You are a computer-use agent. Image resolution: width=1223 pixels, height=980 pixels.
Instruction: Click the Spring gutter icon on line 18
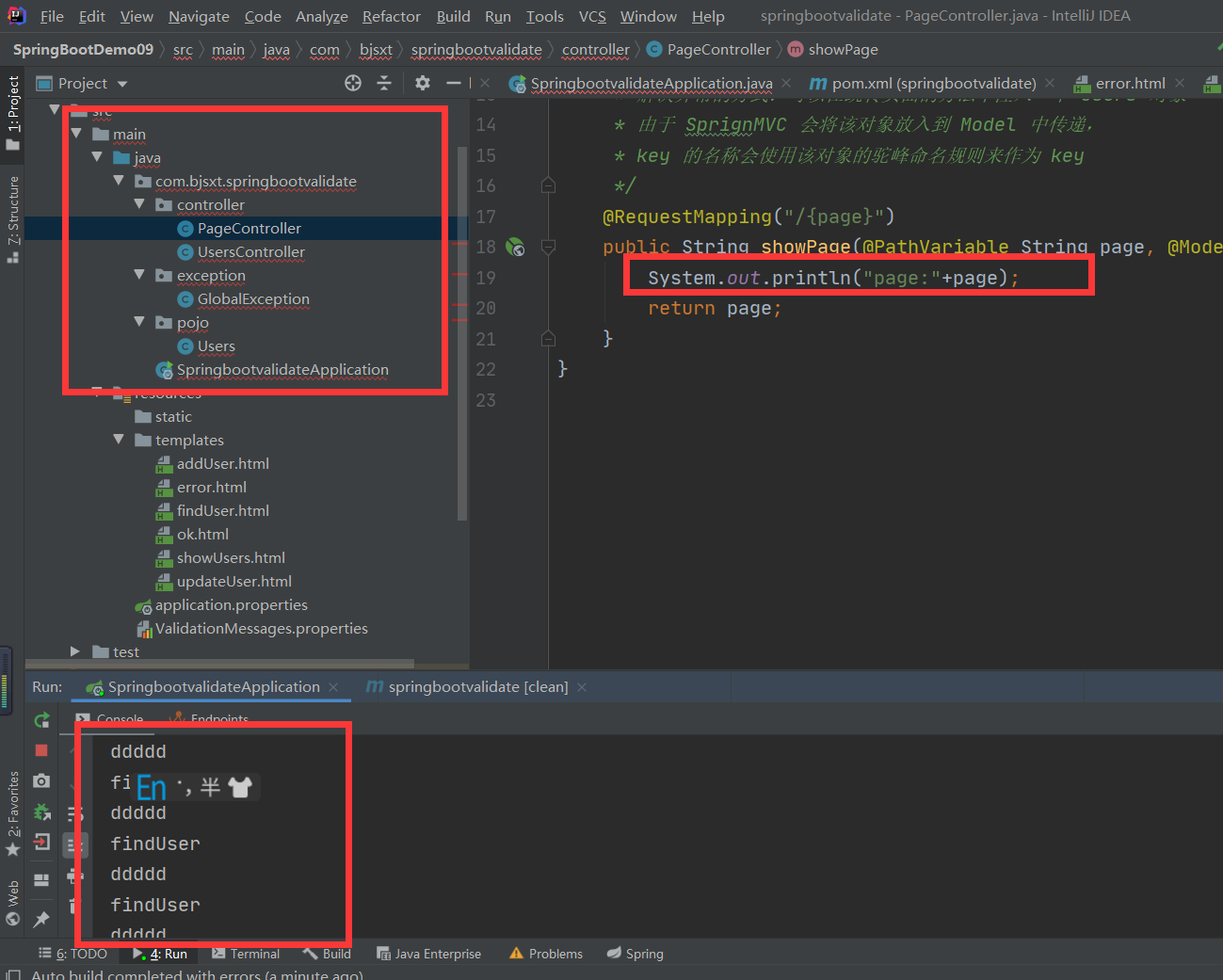pyautogui.click(x=515, y=248)
